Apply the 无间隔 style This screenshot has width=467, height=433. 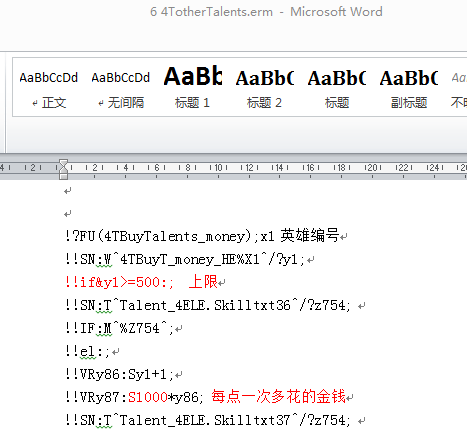point(121,88)
